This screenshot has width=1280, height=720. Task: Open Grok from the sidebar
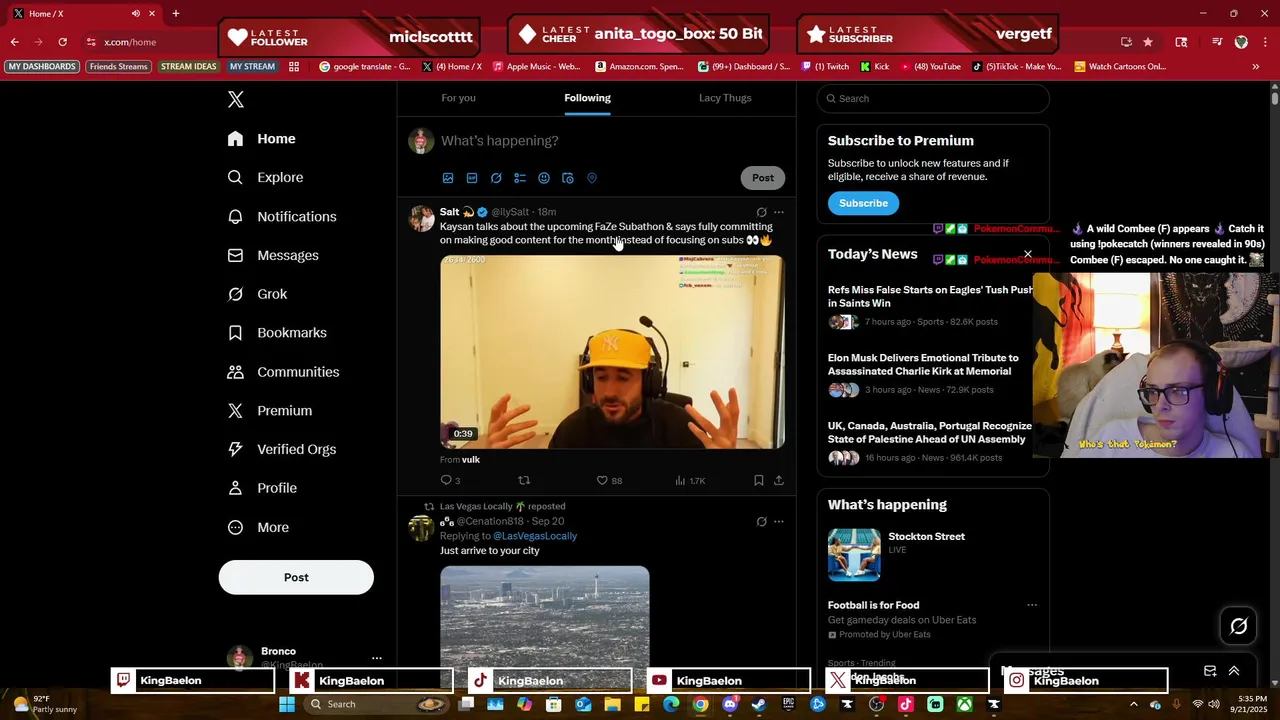258,294
